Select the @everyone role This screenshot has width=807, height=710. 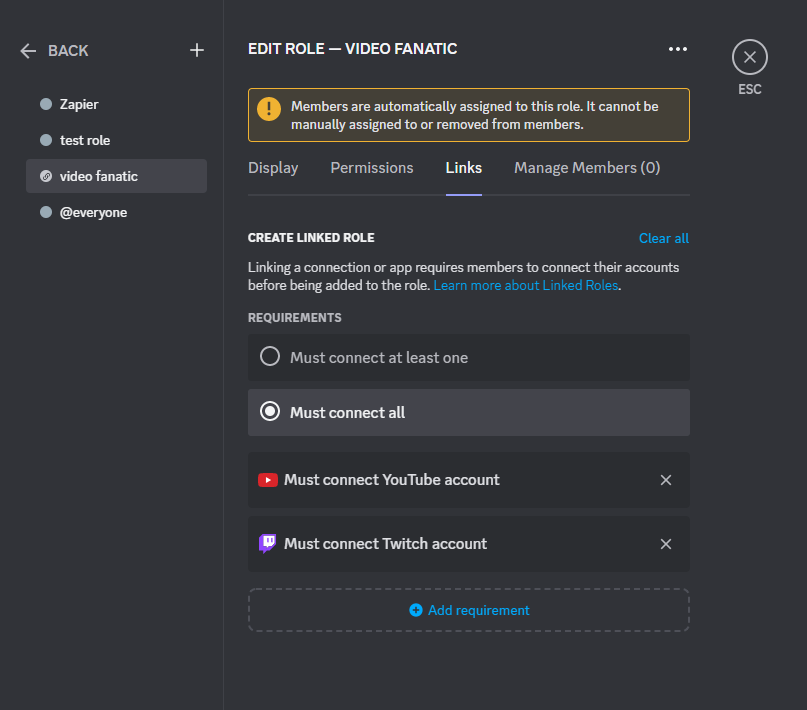[x=93, y=212]
